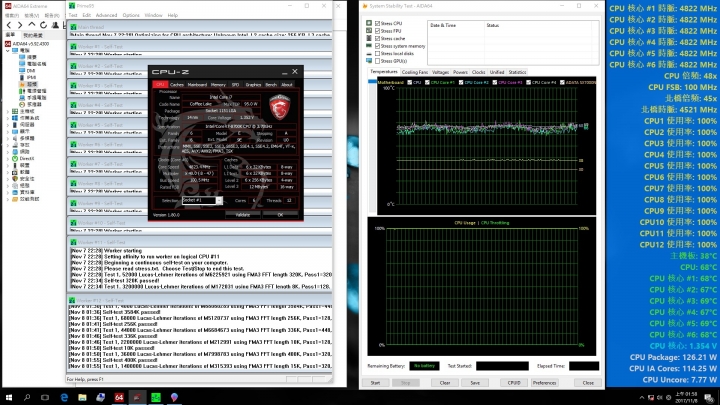Toggle CPU Core #1 graph checkbox
Screen dimensions: 720x405
point(427,82)
